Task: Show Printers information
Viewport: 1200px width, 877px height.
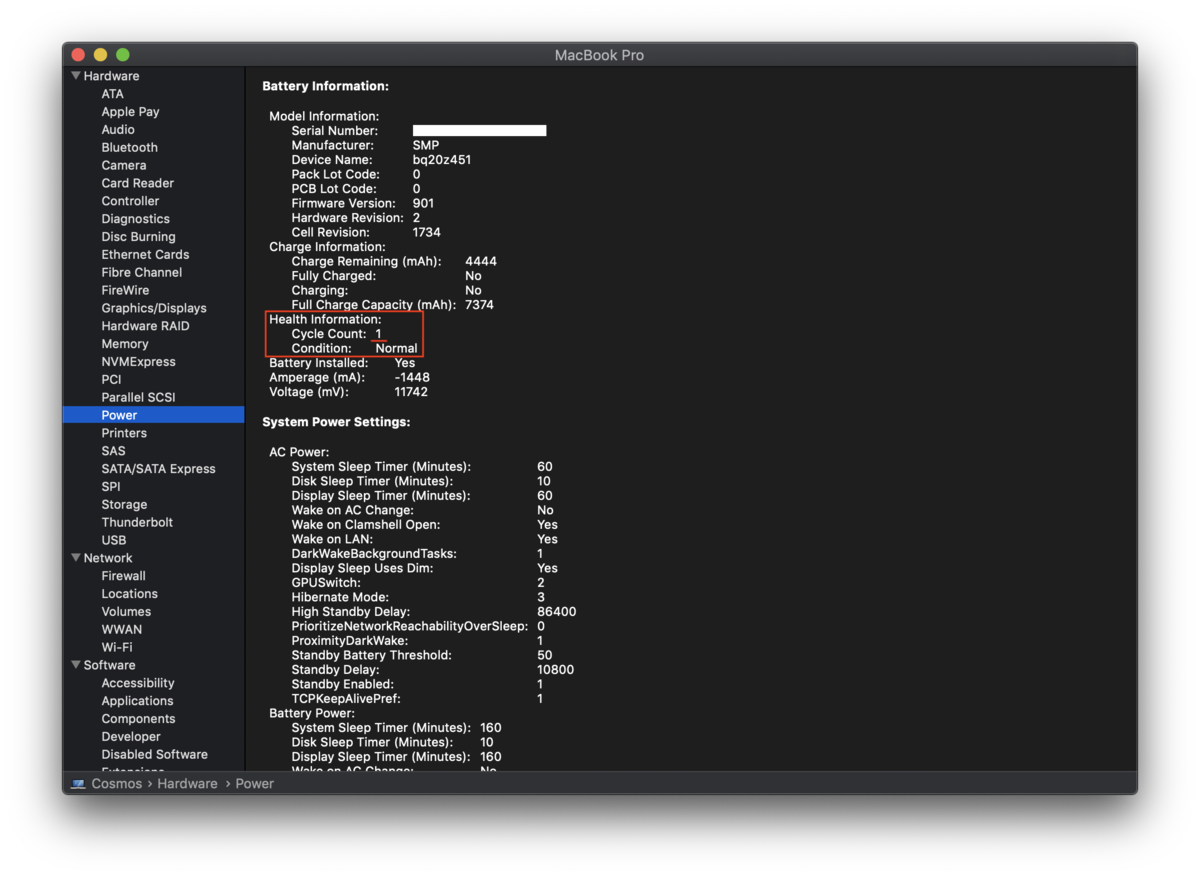Action: coord(124,433)
